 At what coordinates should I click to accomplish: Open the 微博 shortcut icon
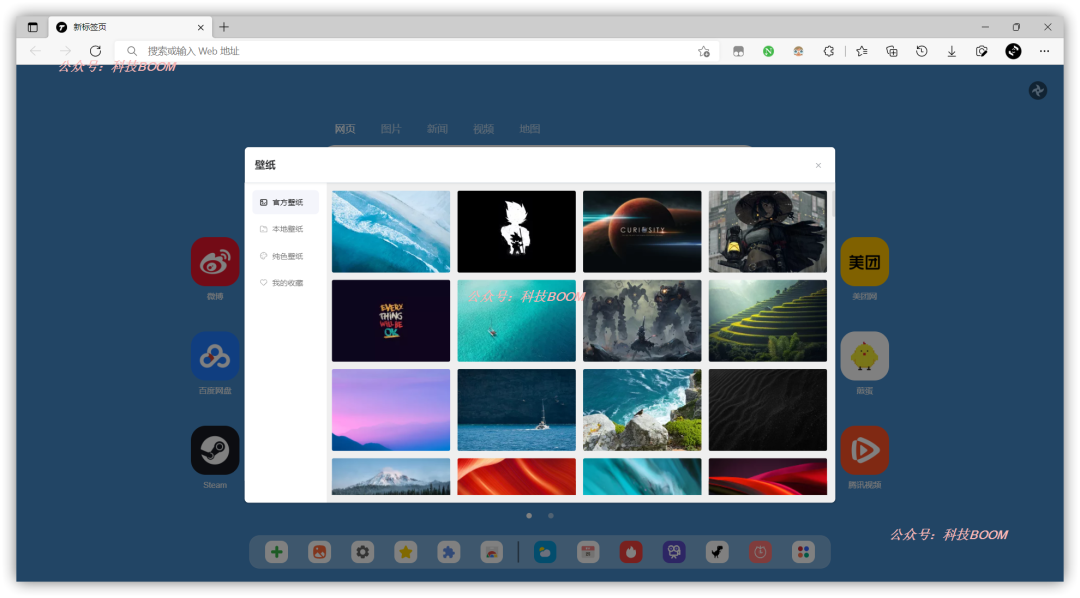click(x=215, y=262)
